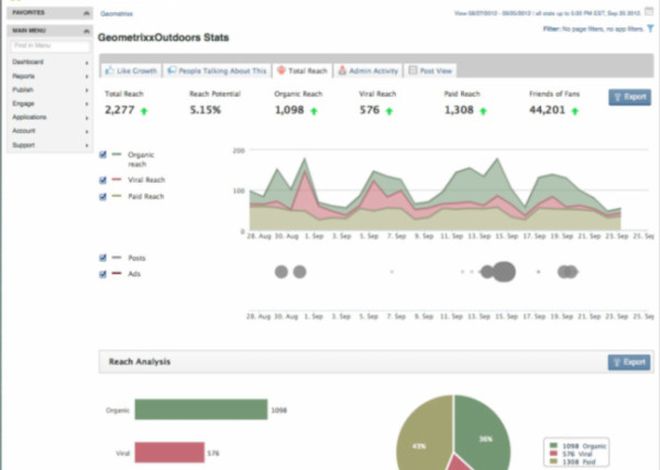
Task: Expand the Publish submenu arrow
Action: 87,90
